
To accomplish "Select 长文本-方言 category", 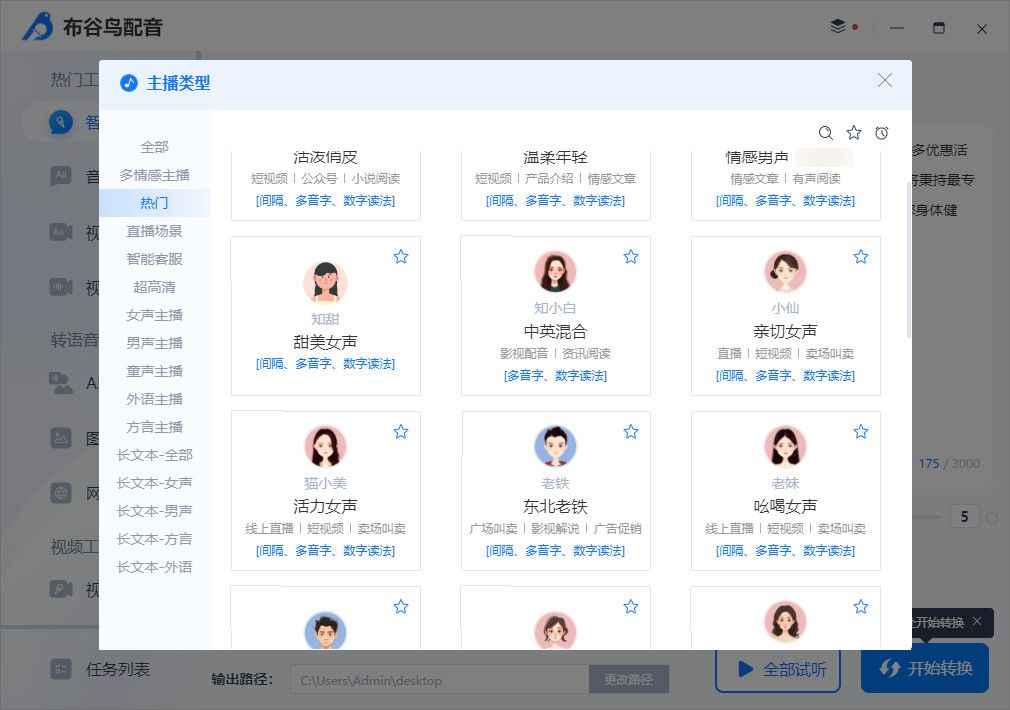I will [155, 539].
